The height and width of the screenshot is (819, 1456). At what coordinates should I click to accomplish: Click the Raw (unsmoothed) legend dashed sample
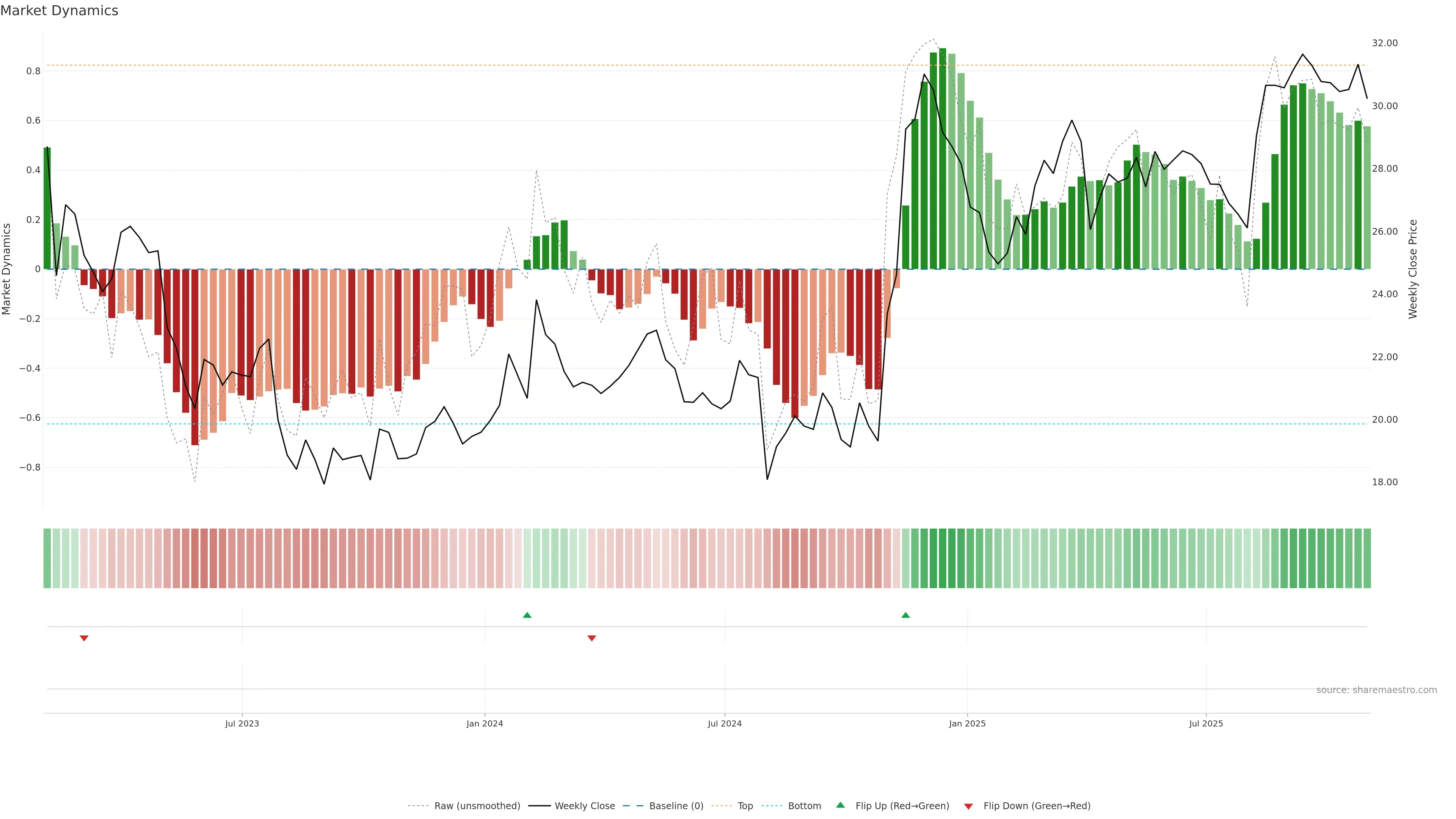[418, 806]
